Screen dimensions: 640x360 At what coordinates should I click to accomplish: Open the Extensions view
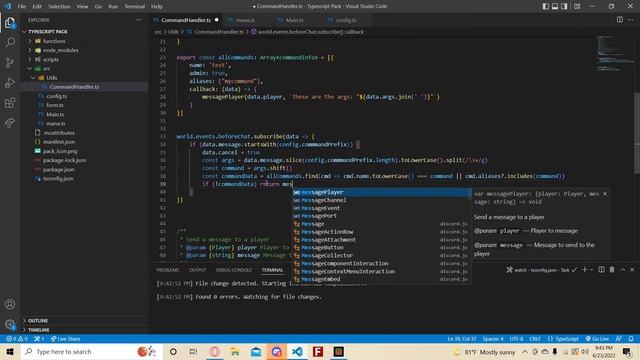pyautogui.click(x=10, y=102)
